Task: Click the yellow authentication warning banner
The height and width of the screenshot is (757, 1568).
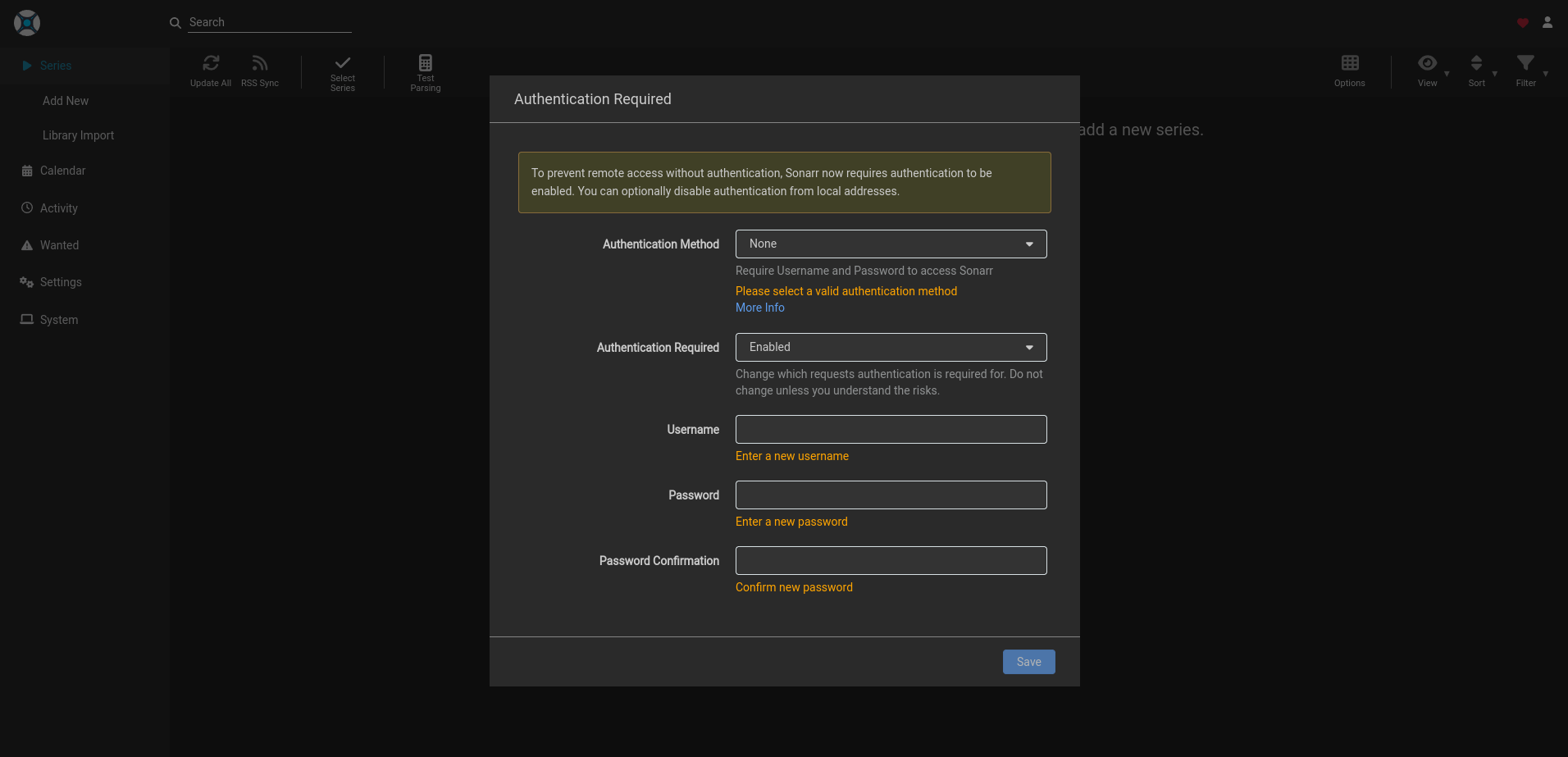Action: (785, 182)
